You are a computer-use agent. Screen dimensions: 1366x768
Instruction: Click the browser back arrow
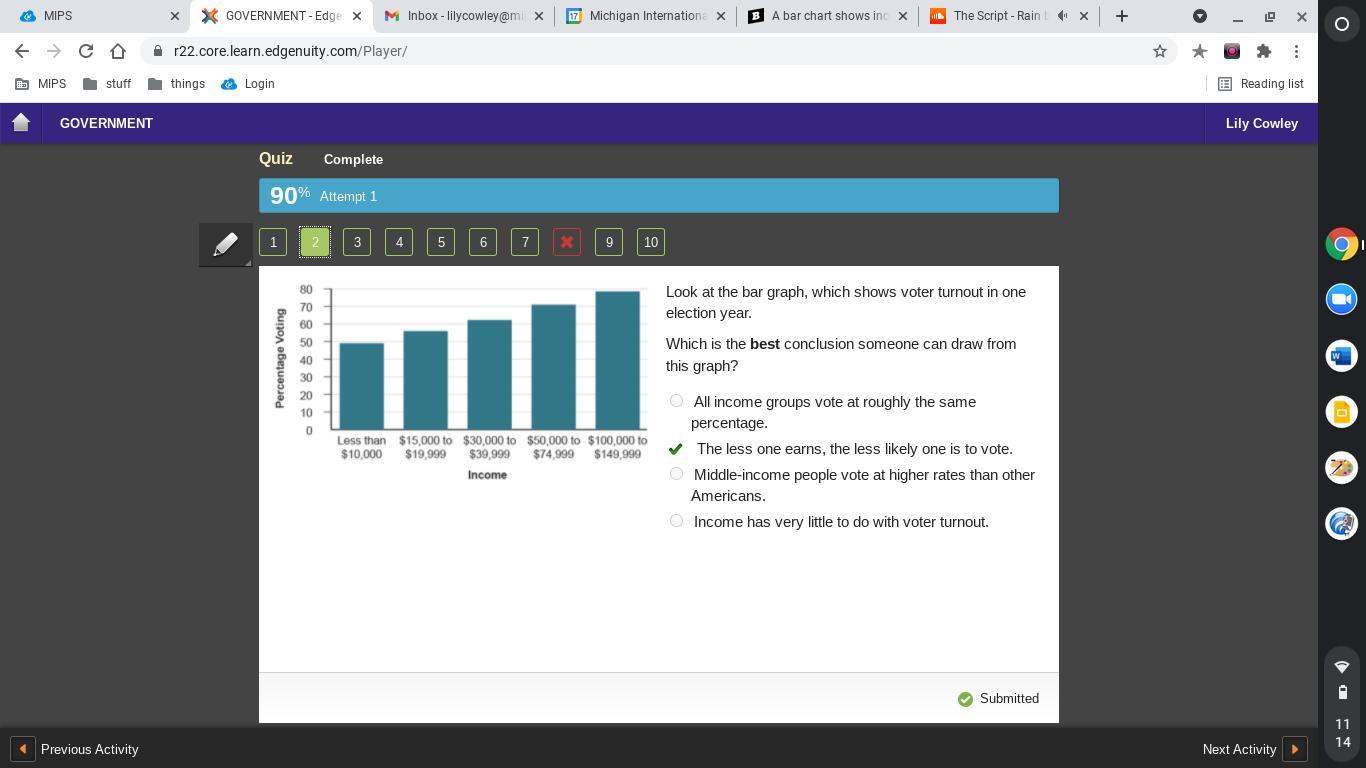[22, 51]
